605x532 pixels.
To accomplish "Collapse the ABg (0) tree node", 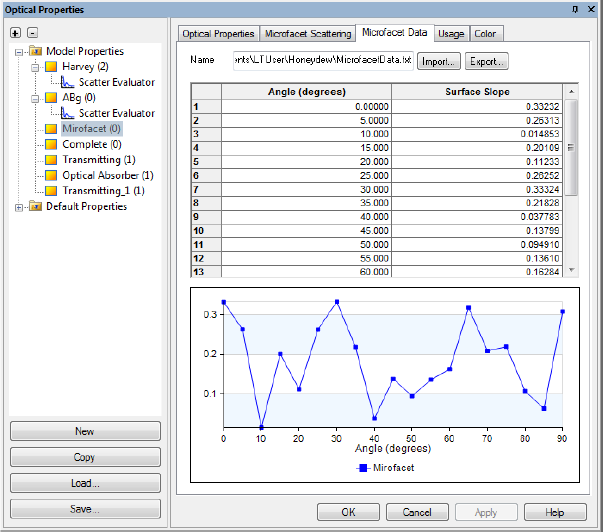I will tap(35, 99).
